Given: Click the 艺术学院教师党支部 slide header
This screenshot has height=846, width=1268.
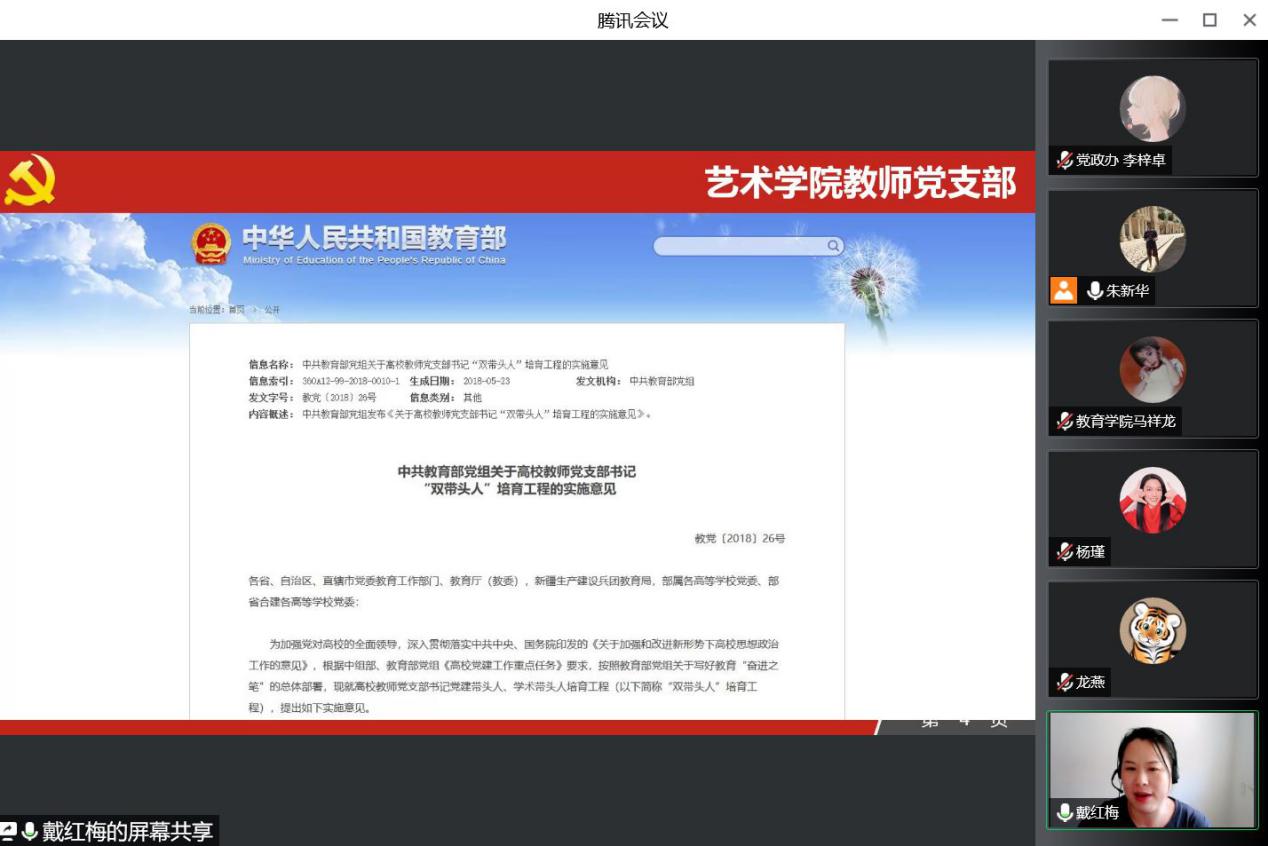Looking at the screenshot, I should pyautogui.click(x=860, y=182).
